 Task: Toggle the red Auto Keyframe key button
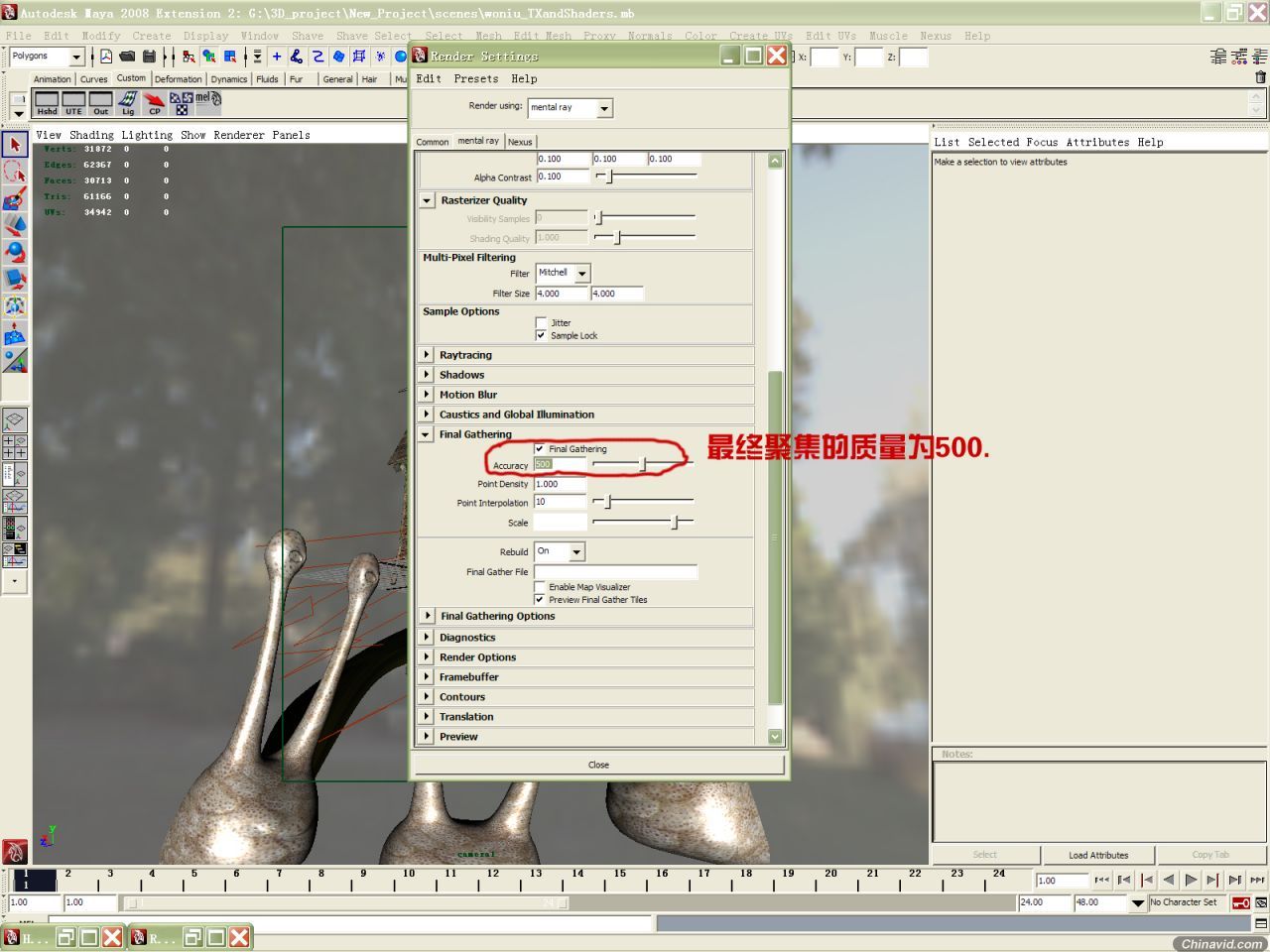1240,903
